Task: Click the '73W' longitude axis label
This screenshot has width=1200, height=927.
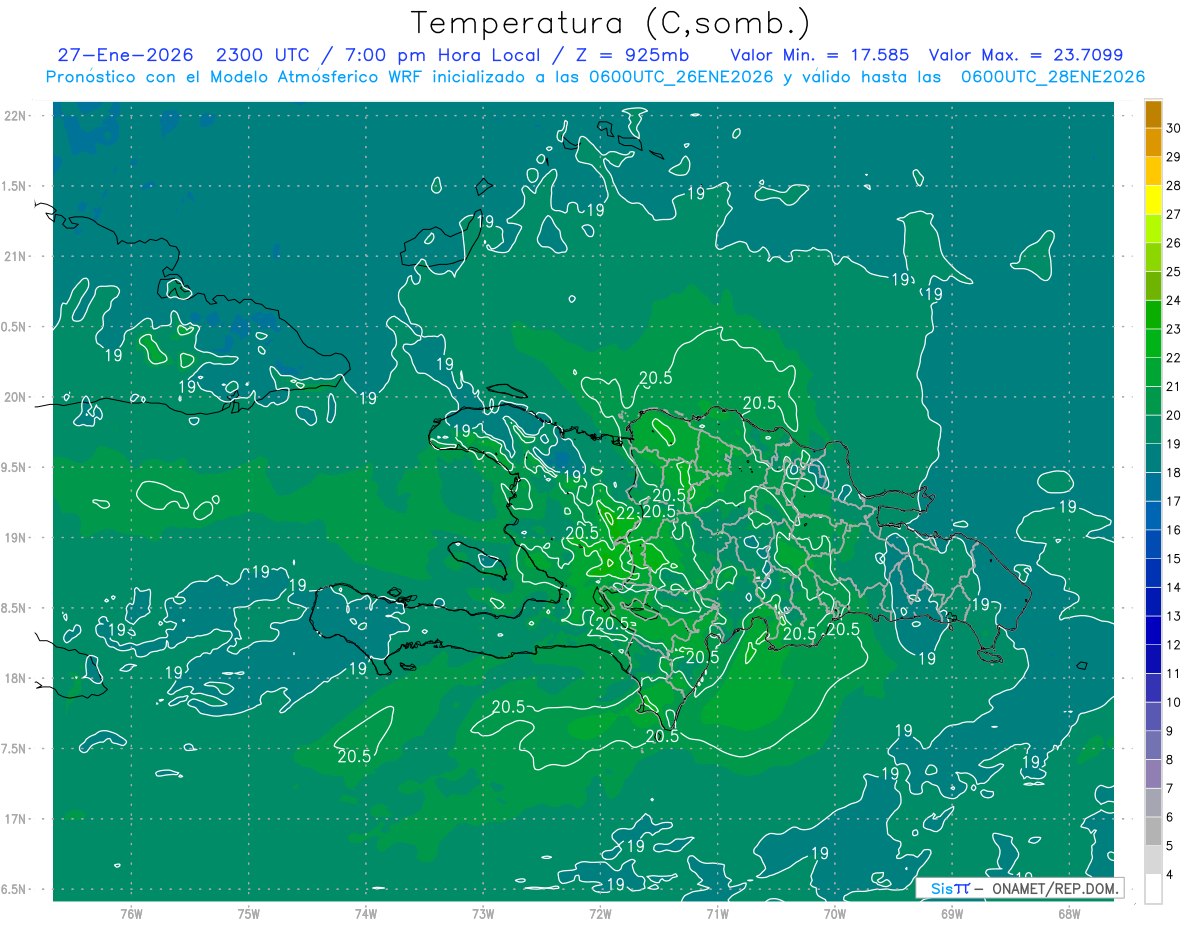Action: (483, 913)
